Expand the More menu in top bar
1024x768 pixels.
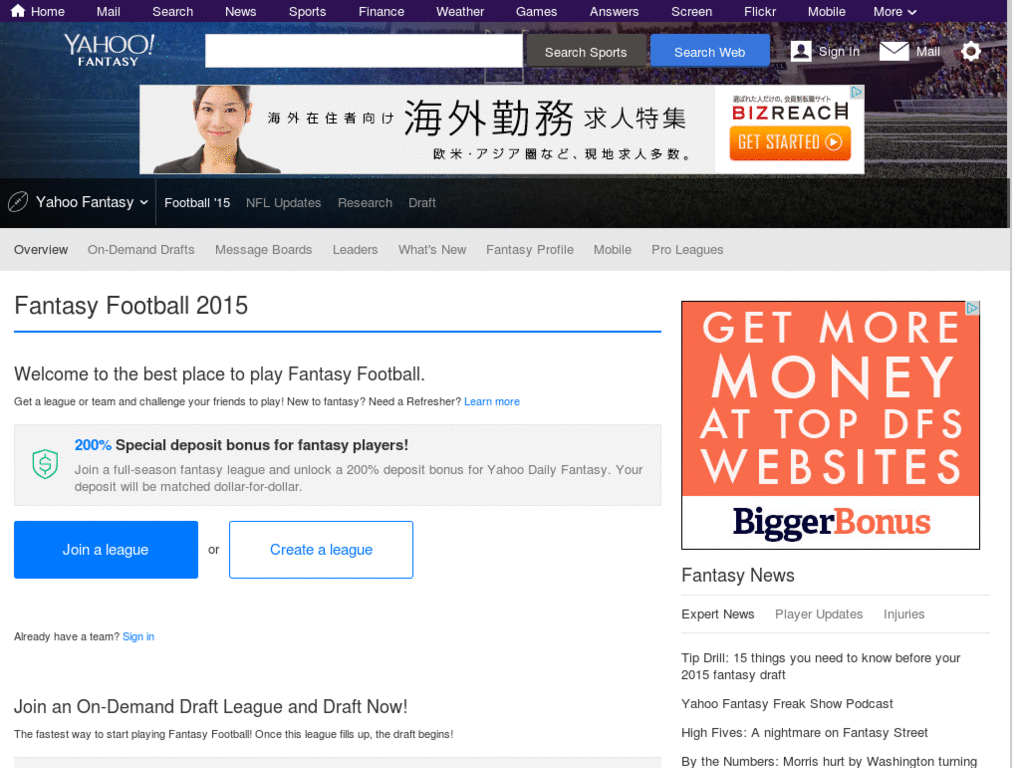[x=895, y=11]
